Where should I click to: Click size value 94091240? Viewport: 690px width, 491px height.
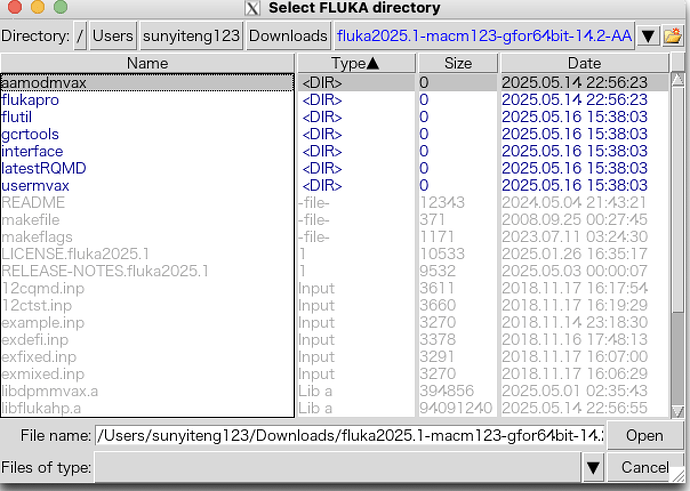click(455, 408)
